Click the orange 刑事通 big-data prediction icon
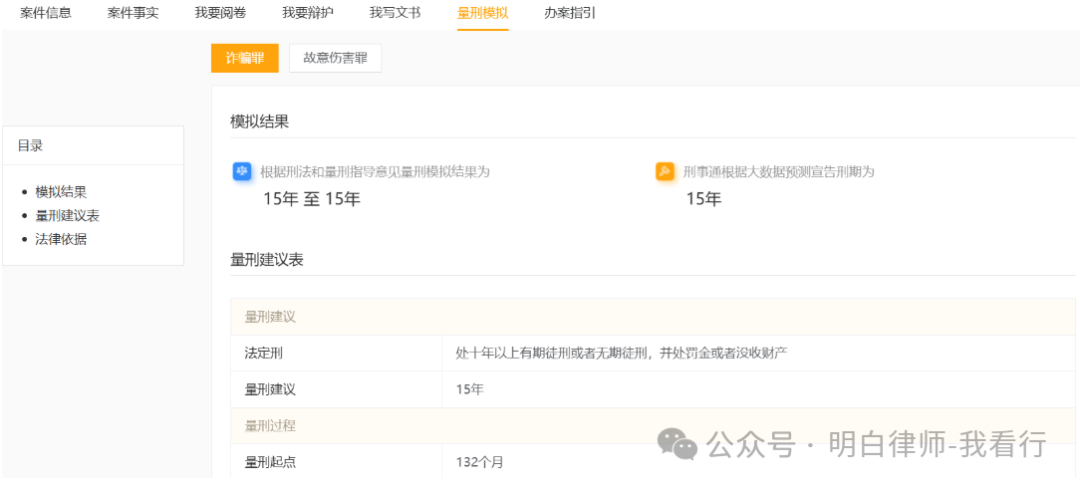The width and height of the screenshot is (1080, 487). (x=665, y=172)
